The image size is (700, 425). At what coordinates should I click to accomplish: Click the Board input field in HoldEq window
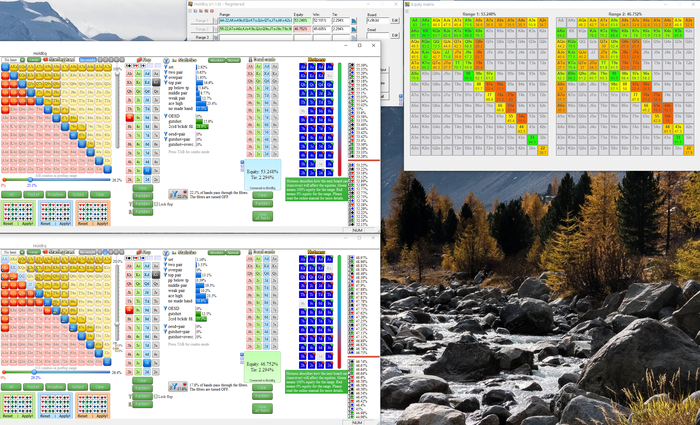(x=376, y=19)
